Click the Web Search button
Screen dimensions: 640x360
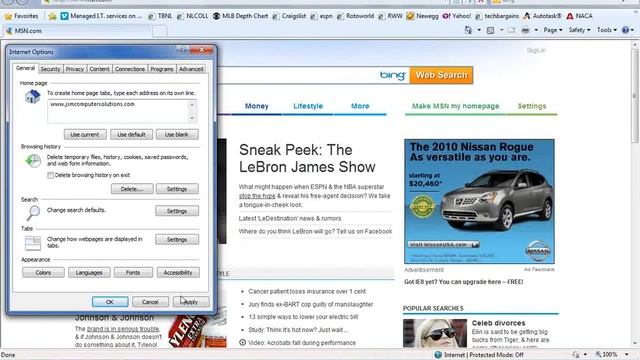pyautogui.click(x=442, y=75)
